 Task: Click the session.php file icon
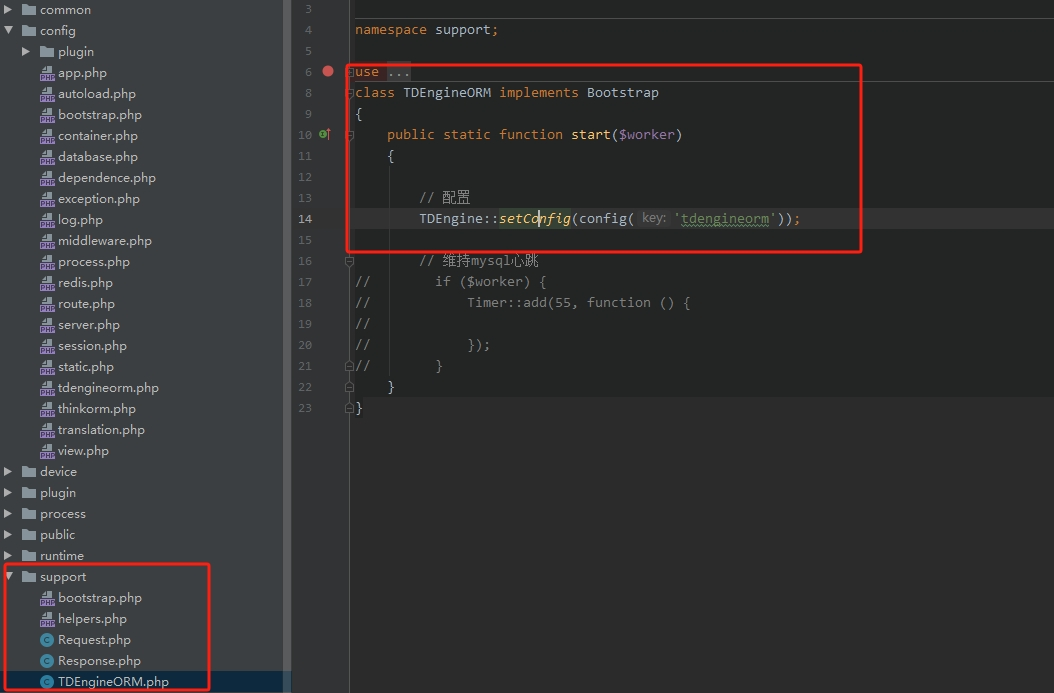coord(47,346)
